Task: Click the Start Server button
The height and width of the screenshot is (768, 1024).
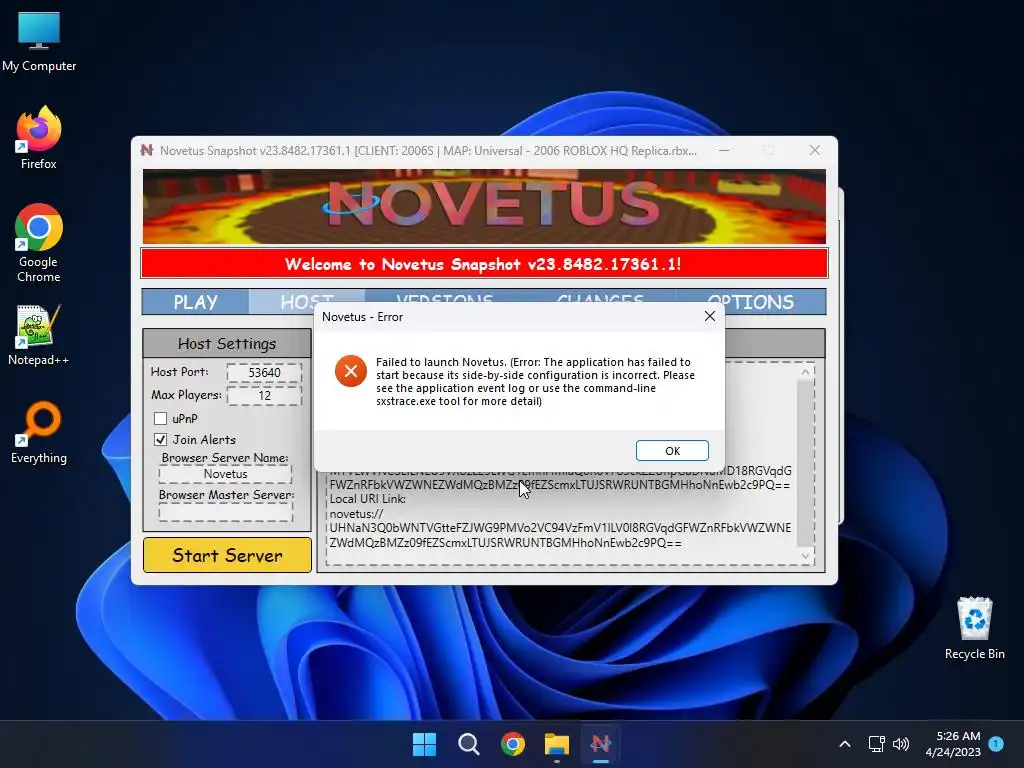Action: 227,555
